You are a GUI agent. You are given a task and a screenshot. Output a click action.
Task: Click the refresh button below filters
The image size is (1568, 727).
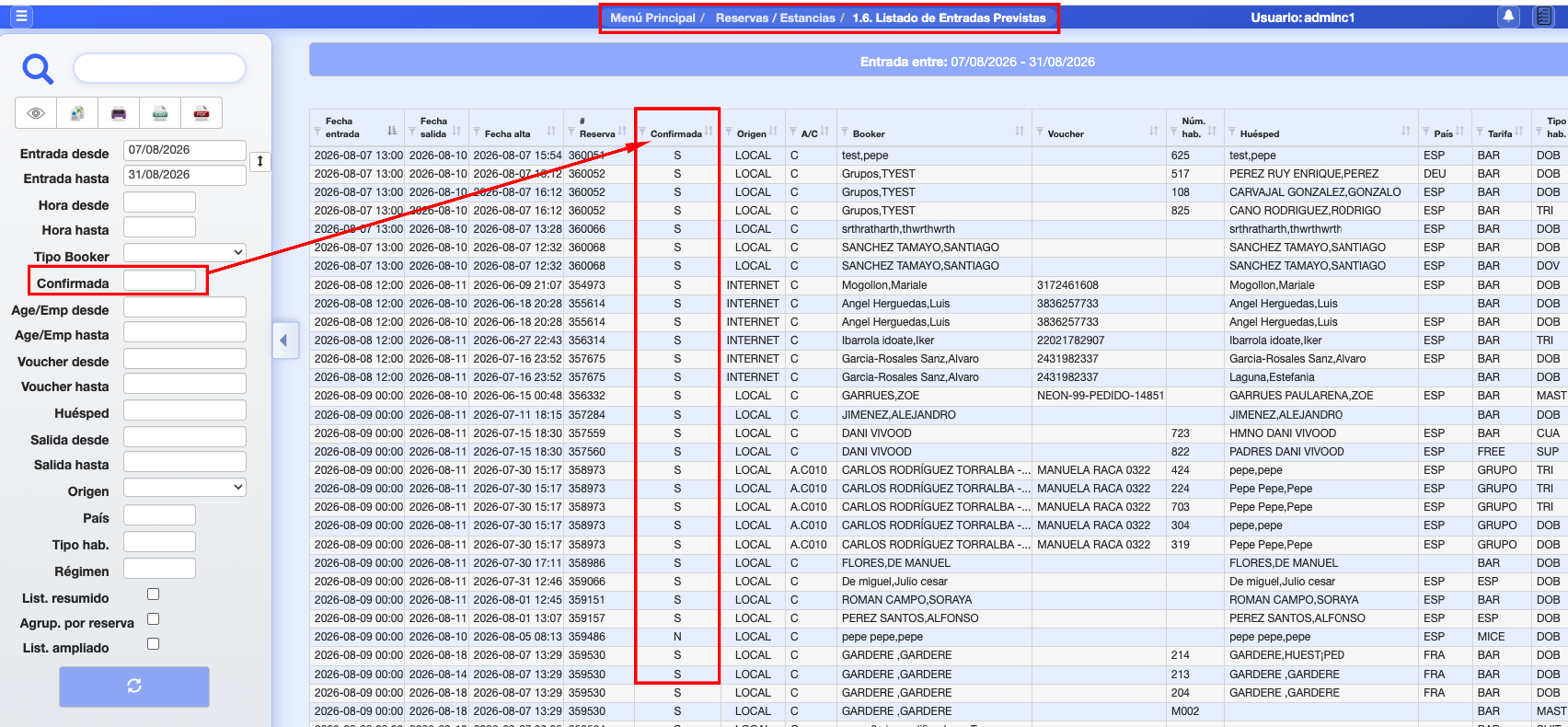pyautogui.click(x=134, y=687)
